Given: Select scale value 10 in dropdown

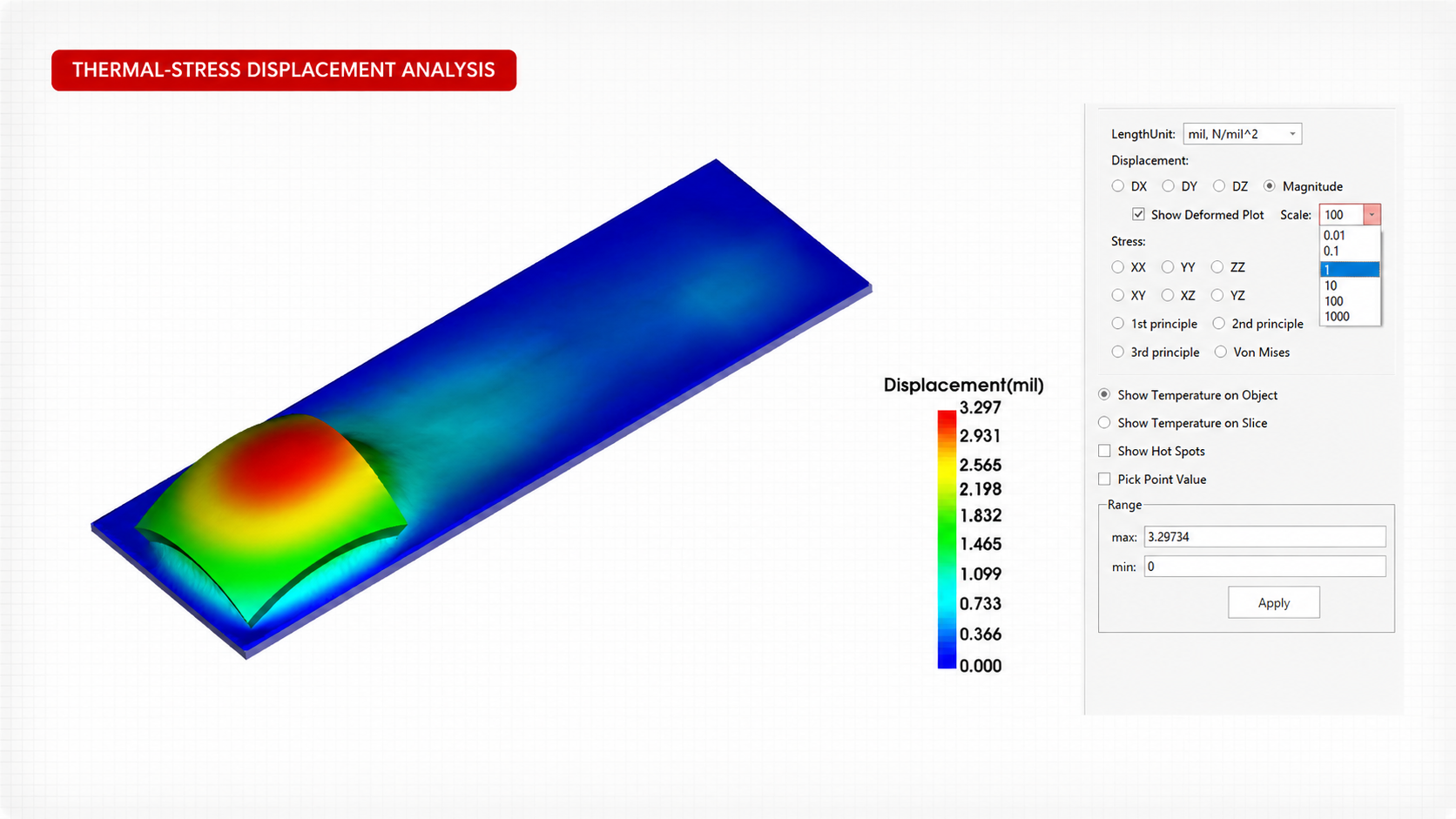Looking at the screenshot, I should (1350, 285).
